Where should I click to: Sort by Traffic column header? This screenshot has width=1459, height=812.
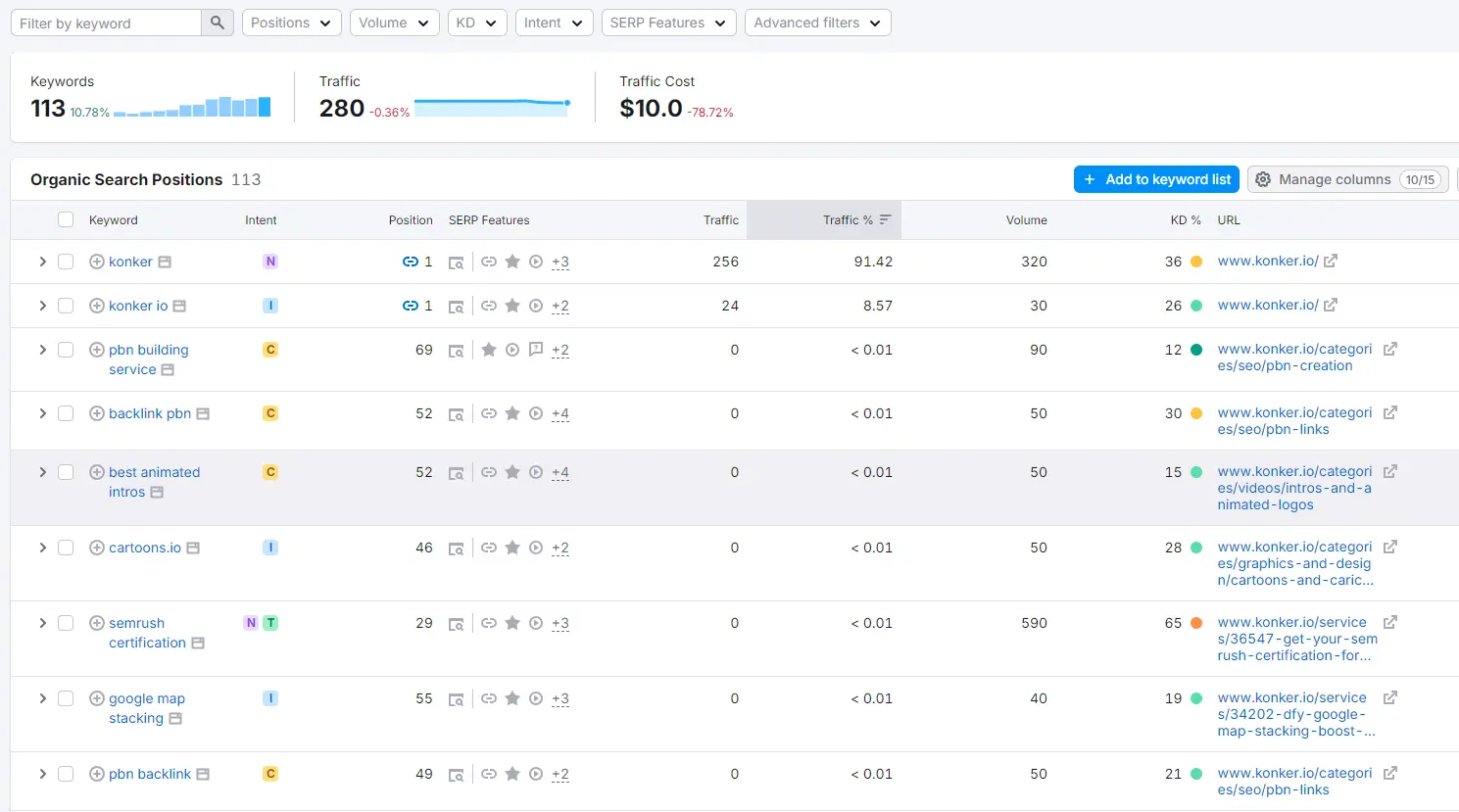coord(721,220)
